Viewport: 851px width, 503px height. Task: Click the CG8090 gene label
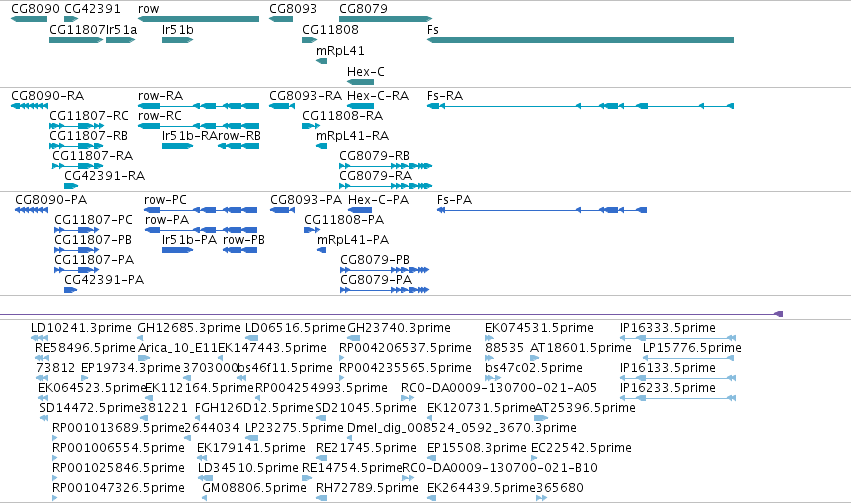coord(35,9)
